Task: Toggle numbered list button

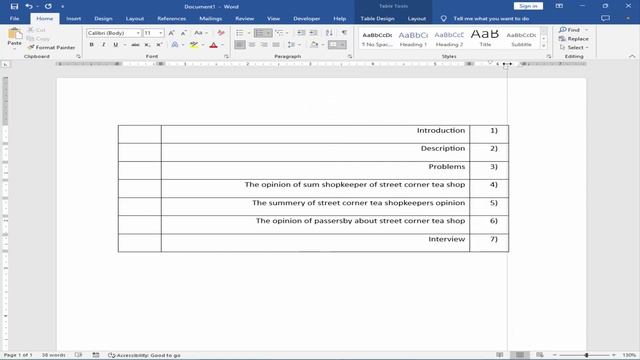Action: tap(259, 33)
